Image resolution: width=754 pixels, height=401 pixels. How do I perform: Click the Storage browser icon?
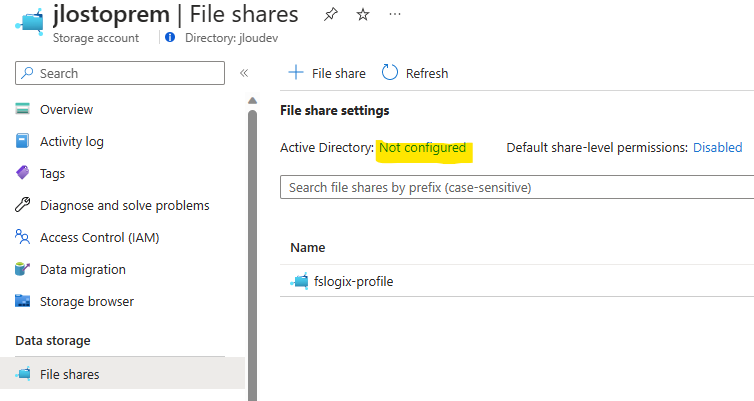click(23, 301)
